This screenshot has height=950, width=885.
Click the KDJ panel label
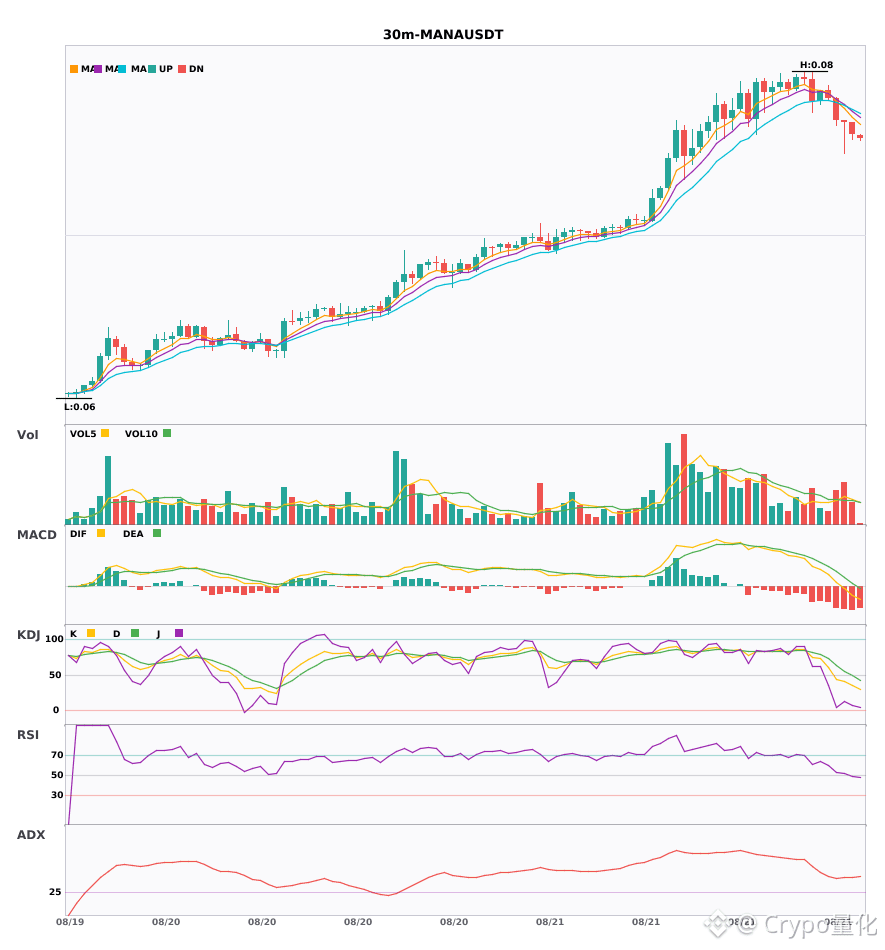28,635
